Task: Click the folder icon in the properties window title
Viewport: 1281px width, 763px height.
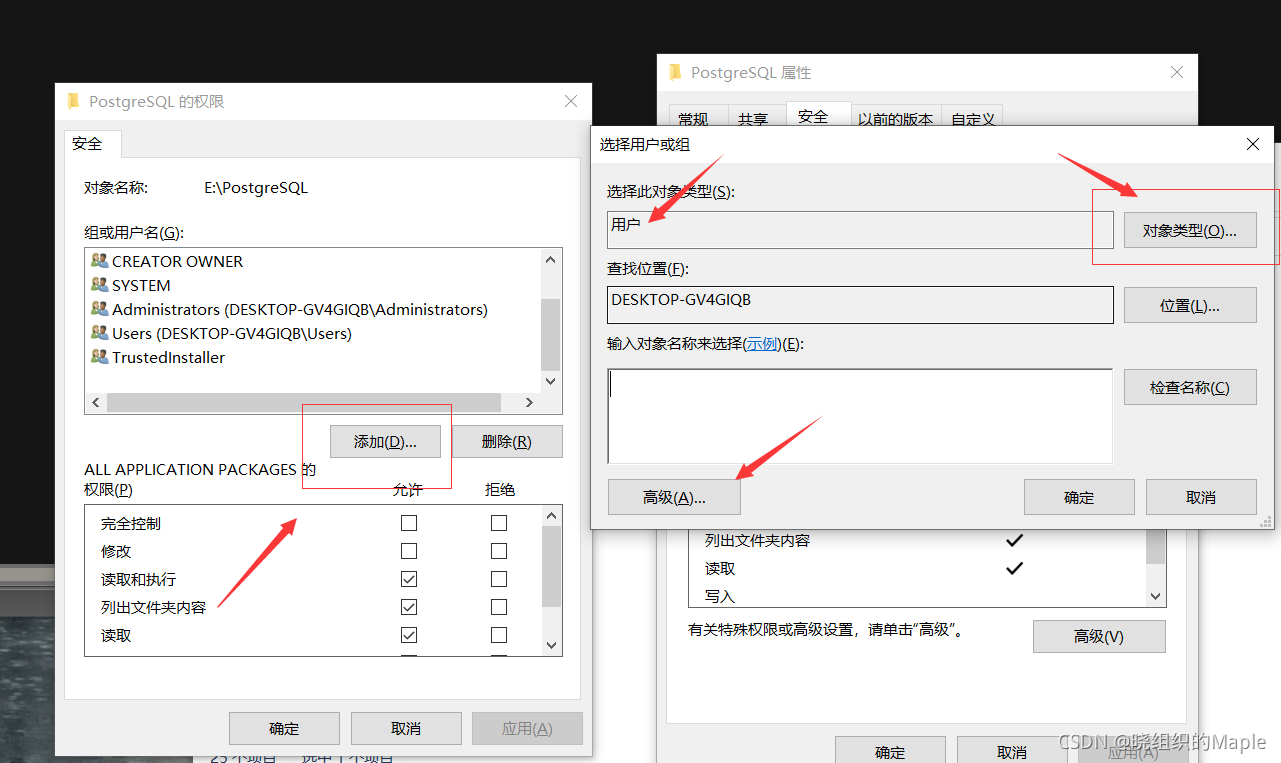Action: 676,72
